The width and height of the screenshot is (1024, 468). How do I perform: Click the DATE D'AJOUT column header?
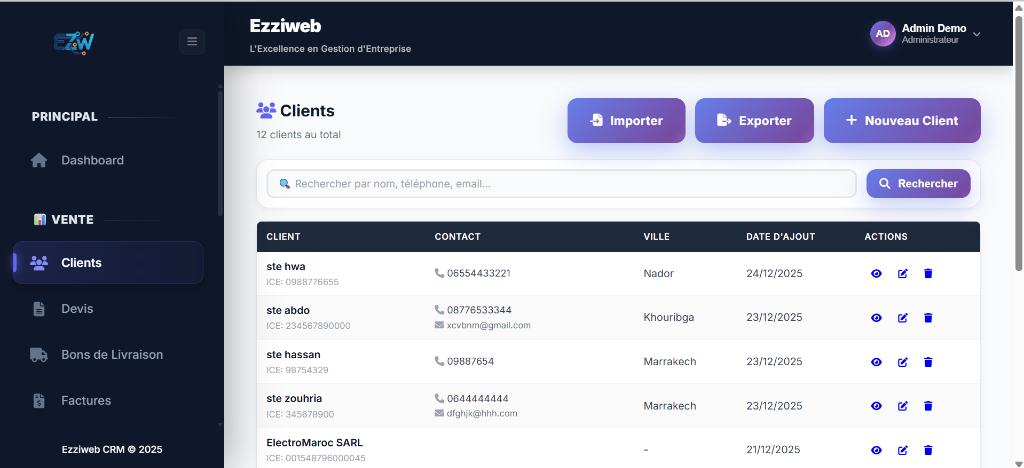click(780, 236)
